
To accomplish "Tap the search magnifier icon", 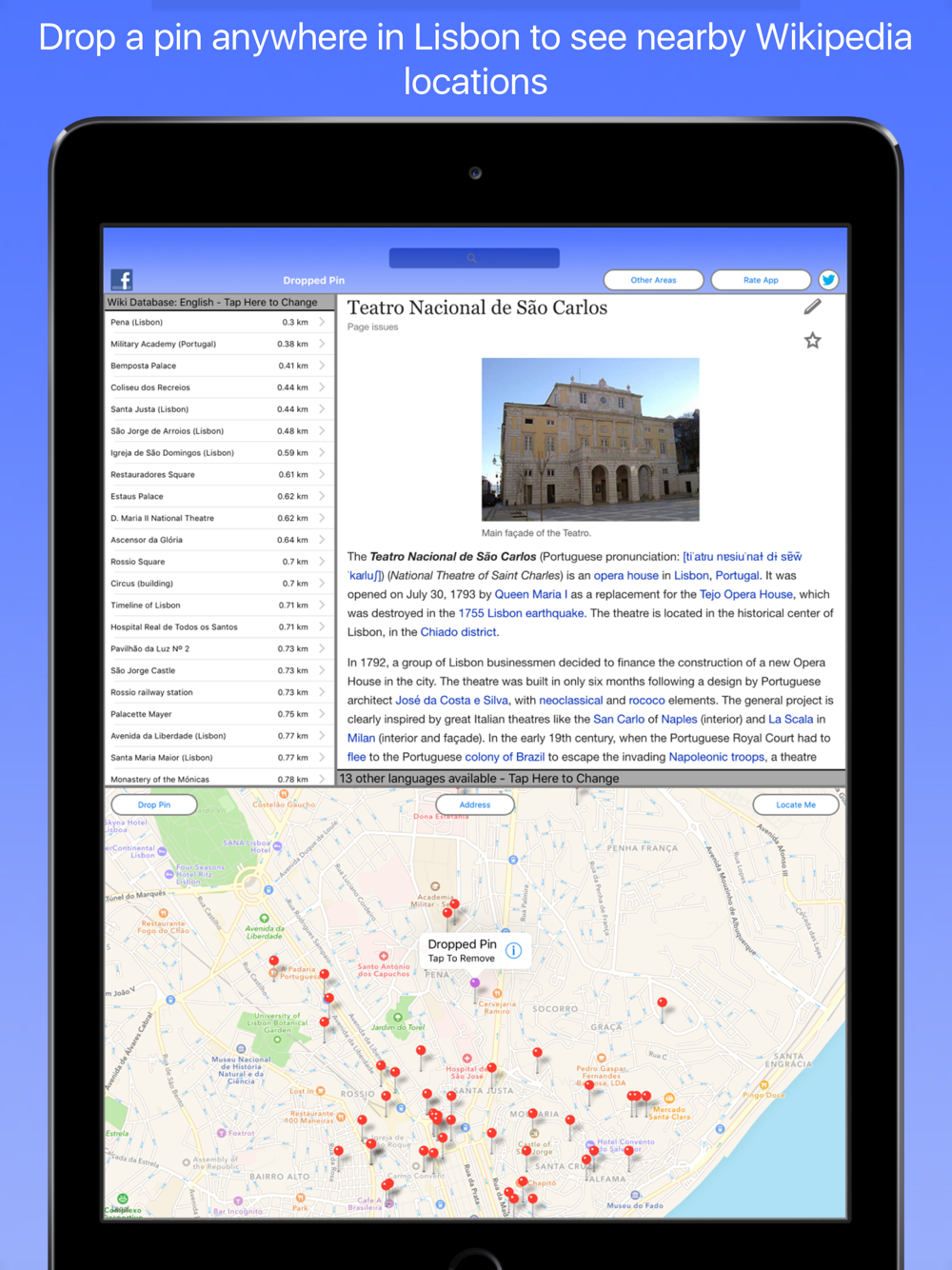I will pos(471,258).
